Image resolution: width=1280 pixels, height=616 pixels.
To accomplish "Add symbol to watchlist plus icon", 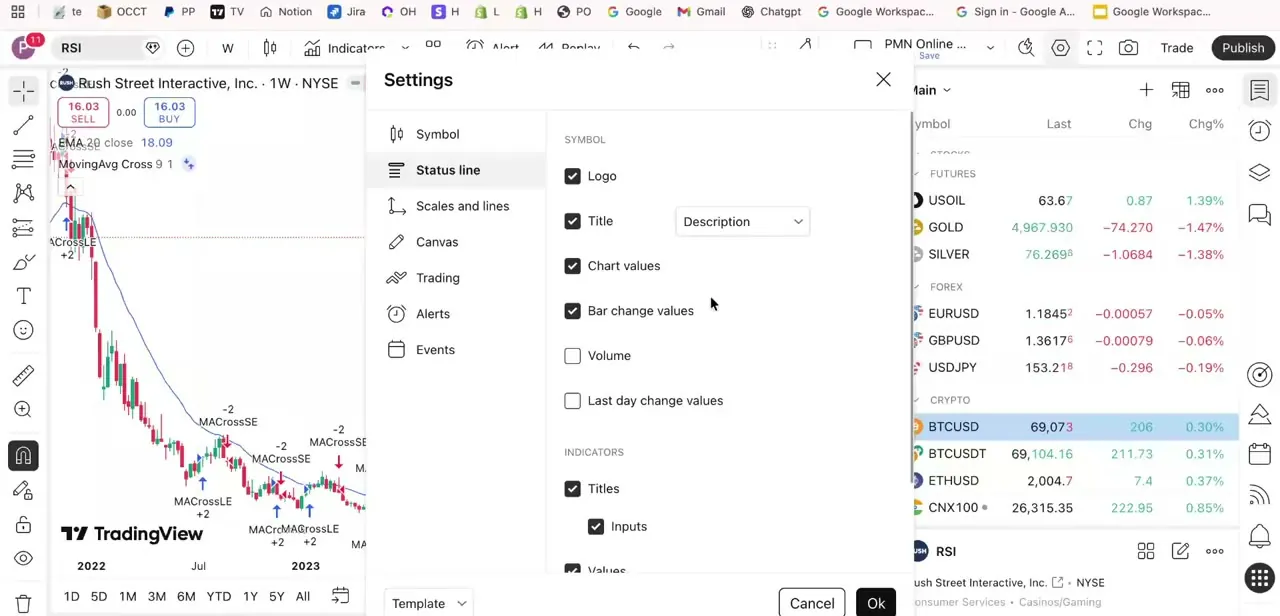I will pos(1146,90).
